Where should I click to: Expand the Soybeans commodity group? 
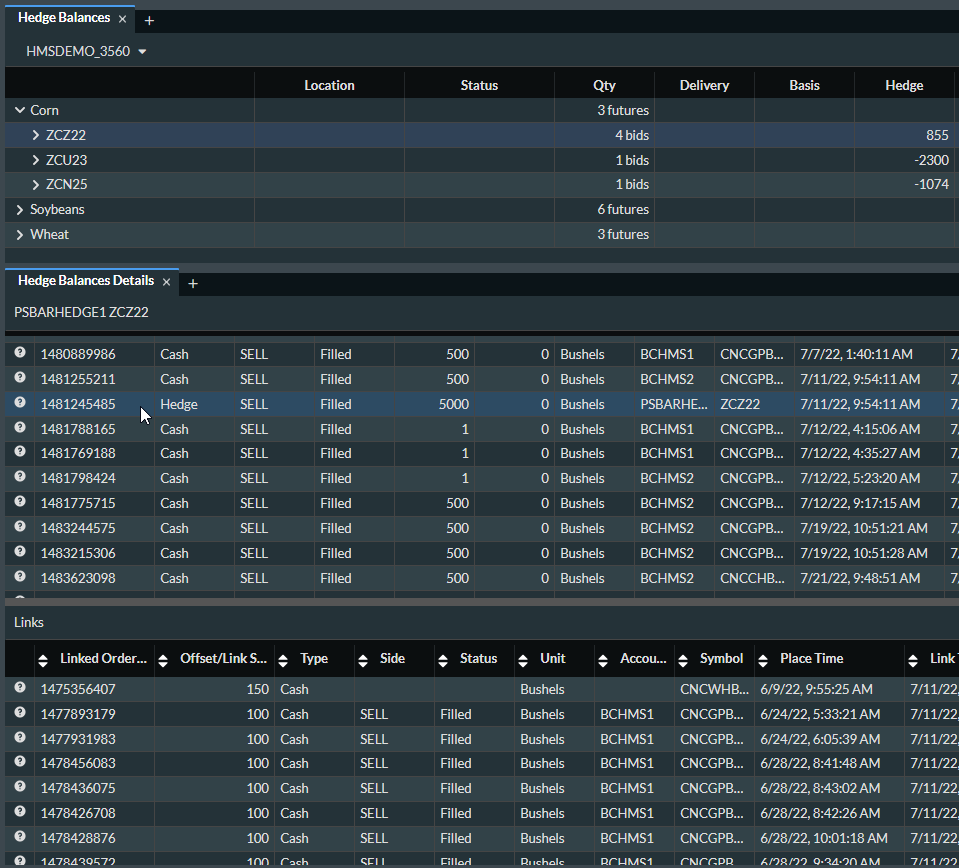click(x=20, y=210)
